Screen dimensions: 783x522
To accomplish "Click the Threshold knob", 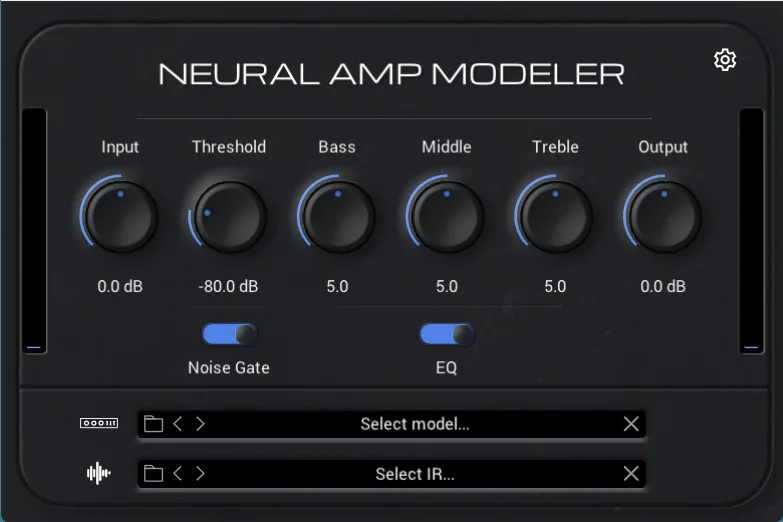I will pos(229,216).
